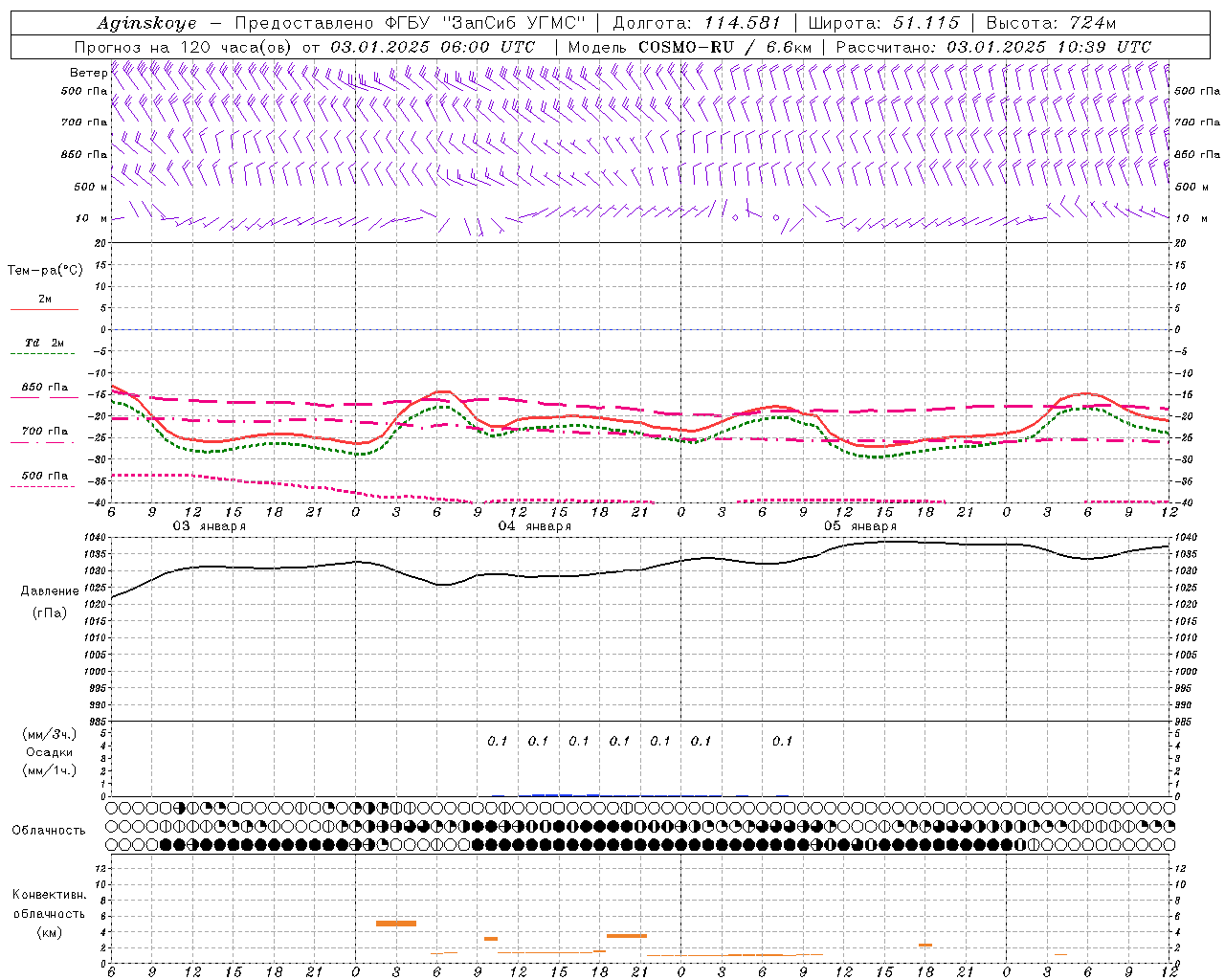
Task: Click the 05 января date label
Action: pyautogui.click(x=860, y=526)
